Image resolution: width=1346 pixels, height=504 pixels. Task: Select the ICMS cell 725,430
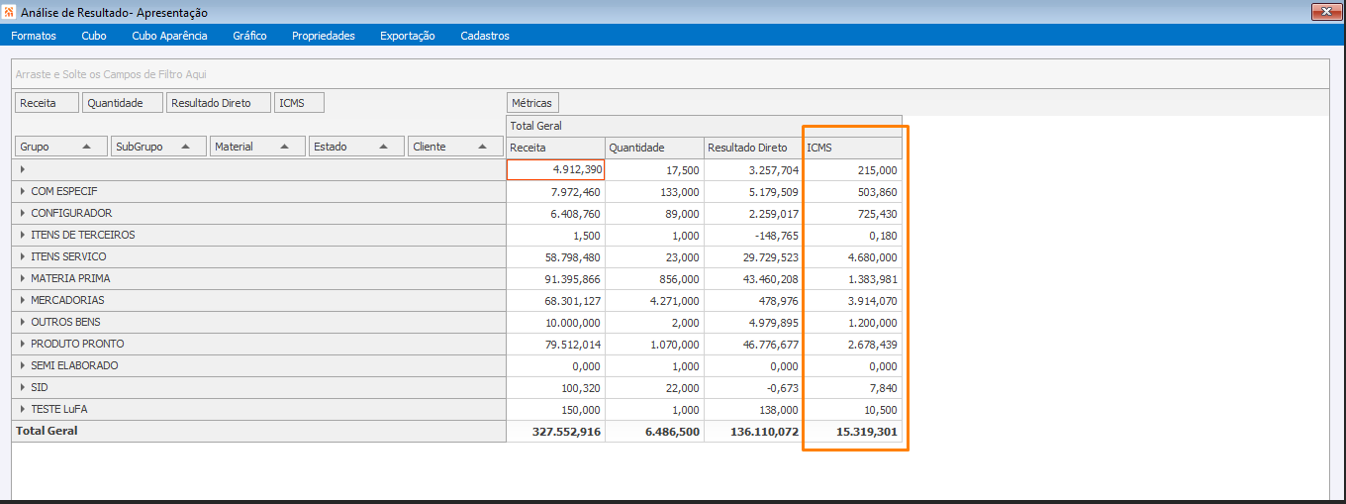(x=853, y=214)
